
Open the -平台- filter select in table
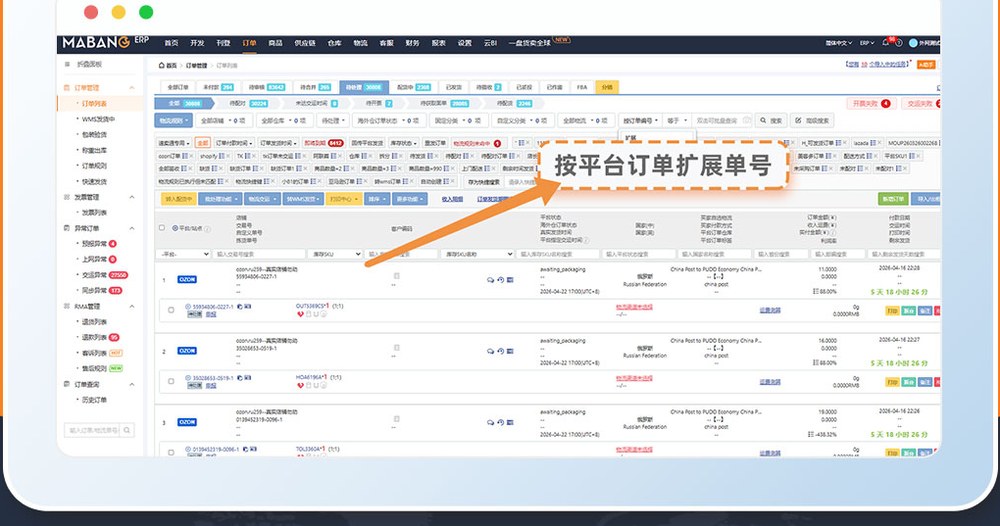[x=184, y=254]
